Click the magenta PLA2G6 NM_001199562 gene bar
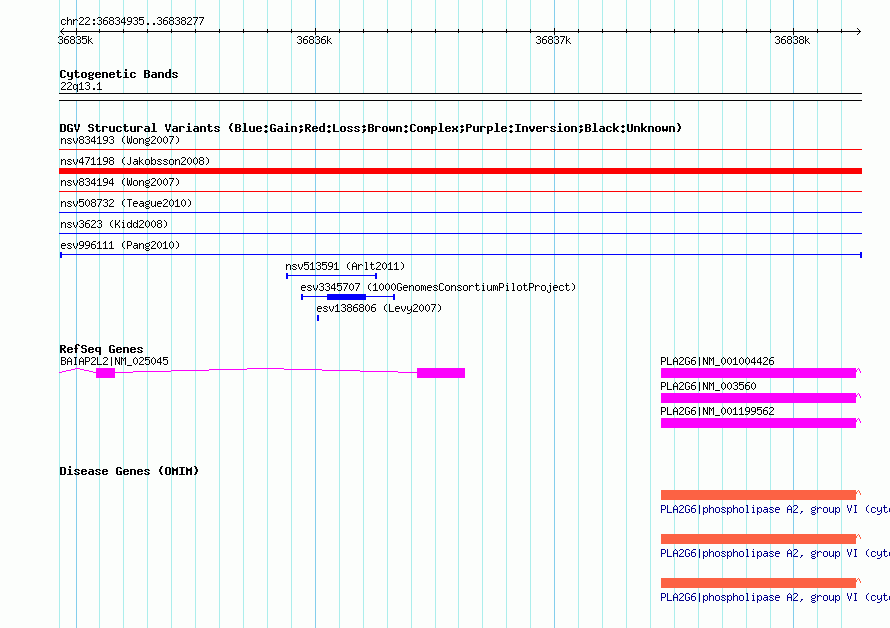 (x=758, y=423)
